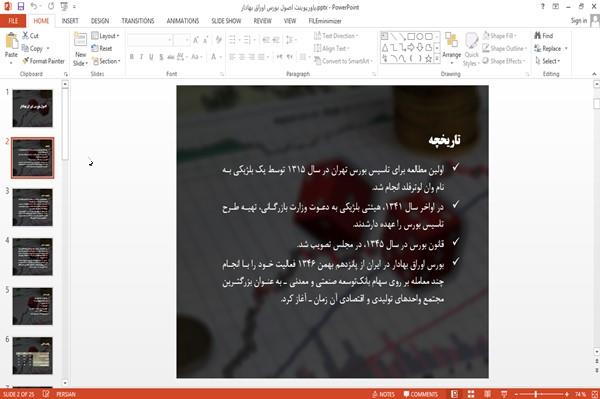Decrease font size with the small A

(206, 40)
